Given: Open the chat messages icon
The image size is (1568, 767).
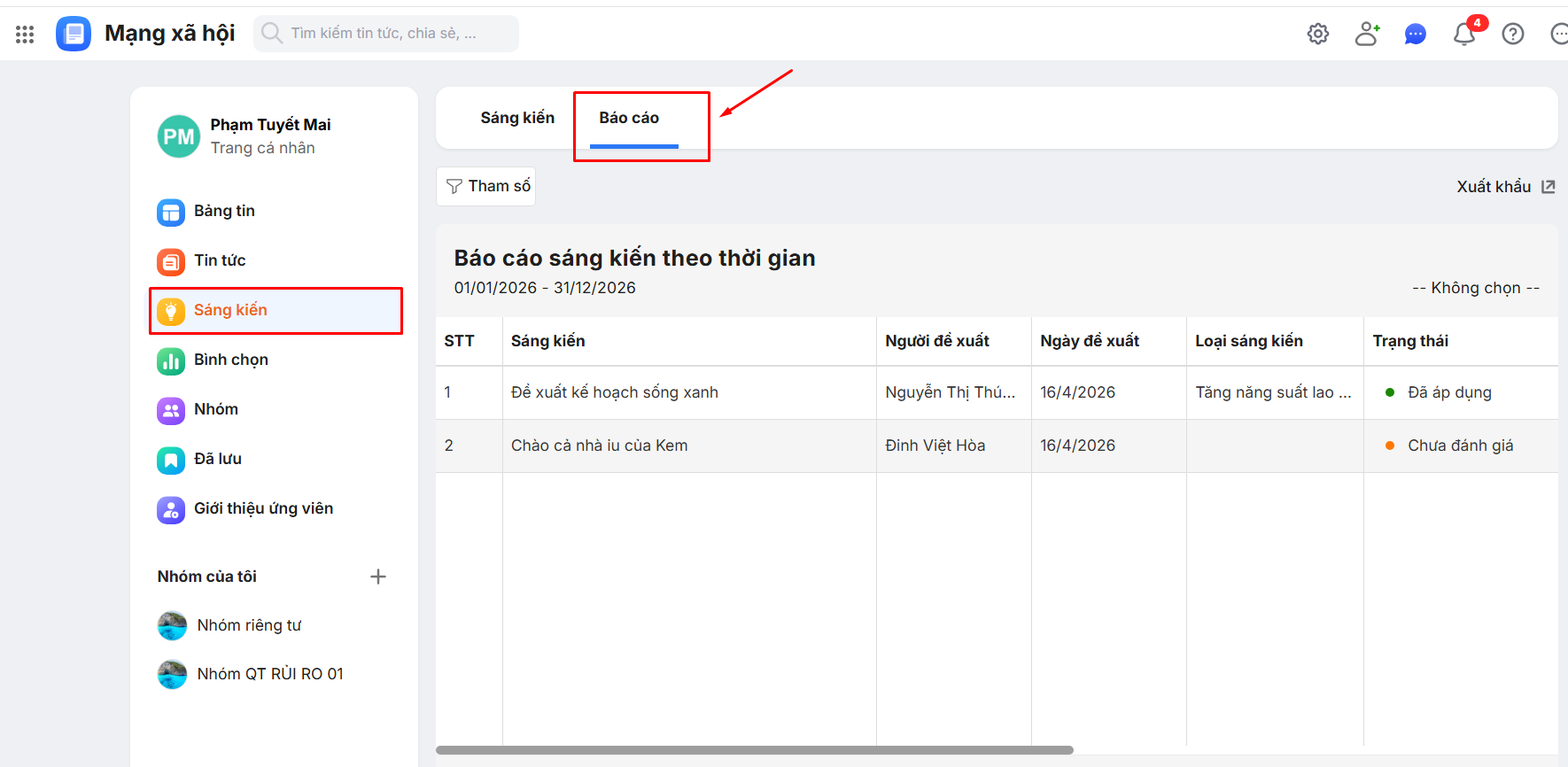Looking at the screenshot, I should (x=1416, y=34).
